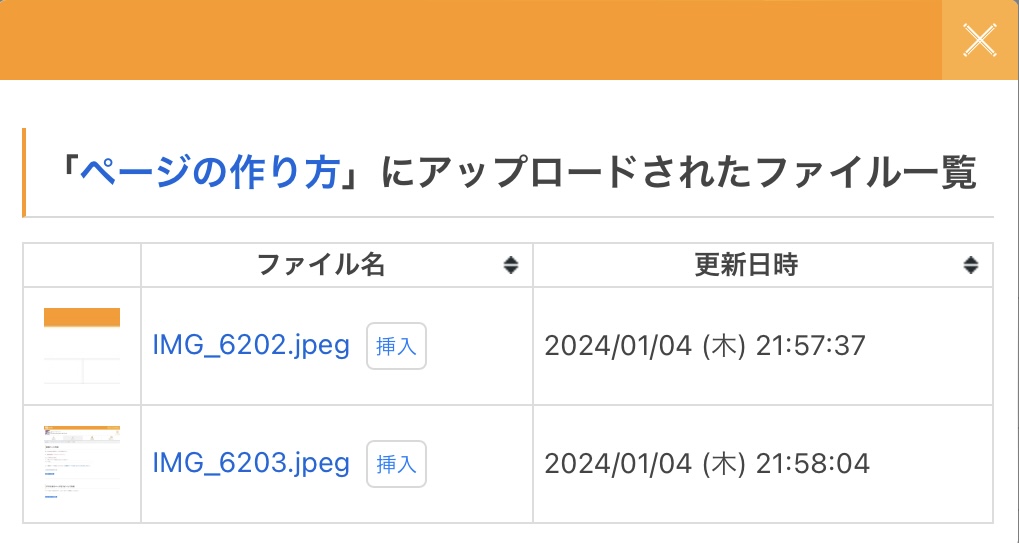Click the up arrow beside ファイル名
Screen dimensions: 1019x543
click(x=511, y=260)
